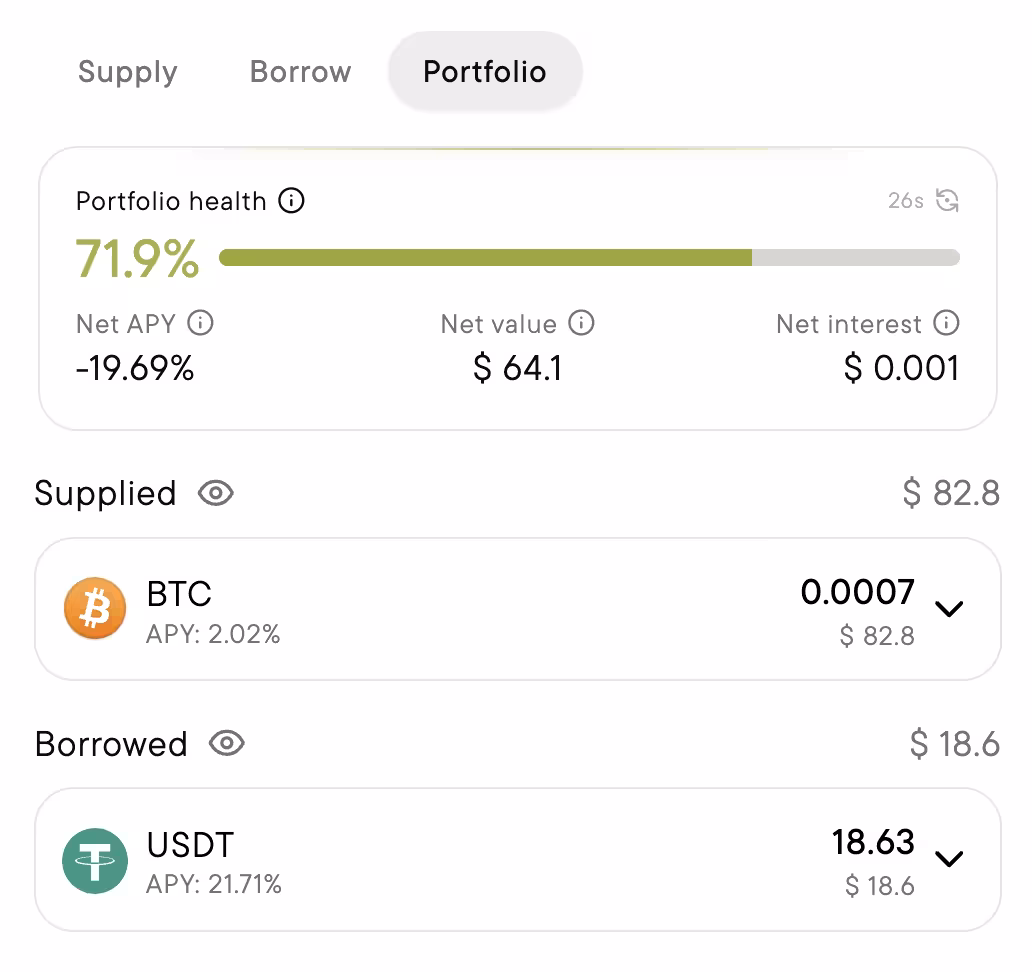Expand the USDT borrowed row chevron

tap(948, 858)
